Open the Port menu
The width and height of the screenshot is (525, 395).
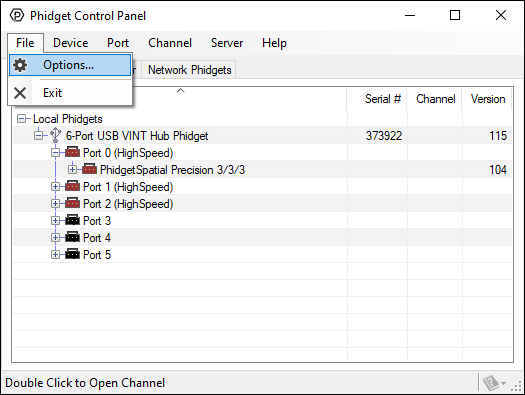click(x=118, y=43)
